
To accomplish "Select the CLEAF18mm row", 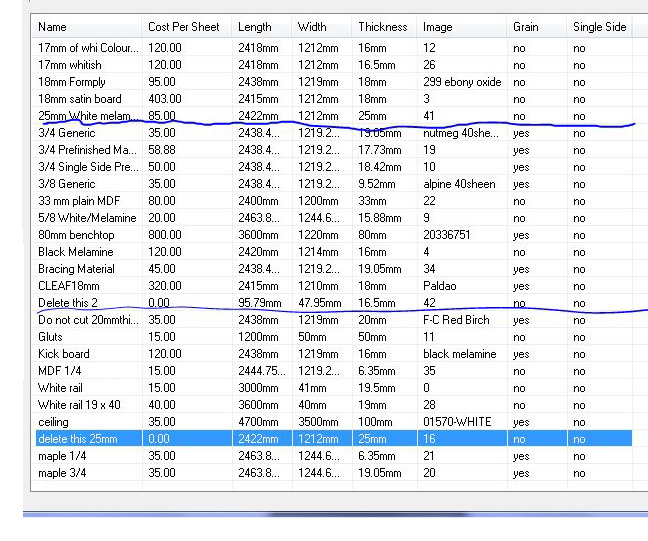I will tap(69, 286).
